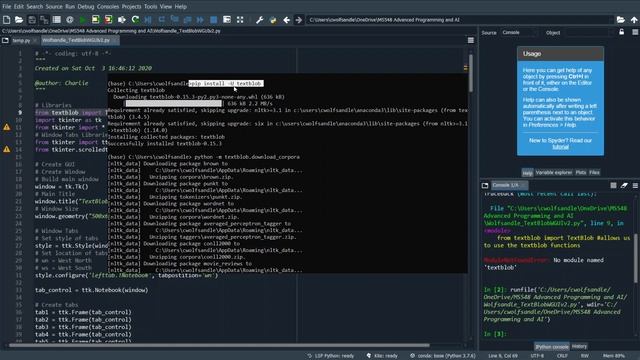Screen dimensions: 640x360
Task: Toggle the Help pane lock icon
Action: [622, 32]
